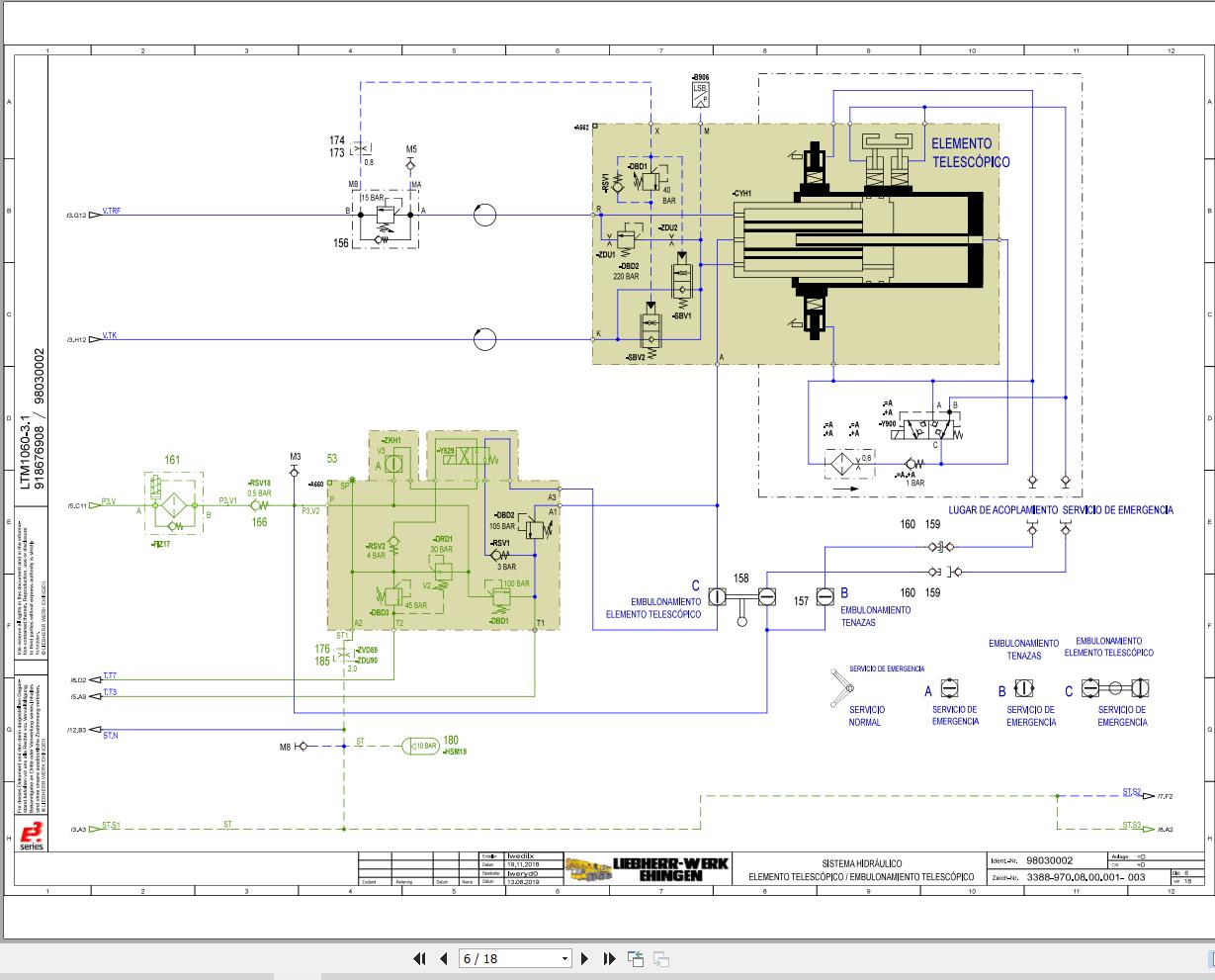Image resolution: width=1215 pixels, height=980 pixels.
Task: Jump to the first page using double-arrow icon
Action: (419, 958)
